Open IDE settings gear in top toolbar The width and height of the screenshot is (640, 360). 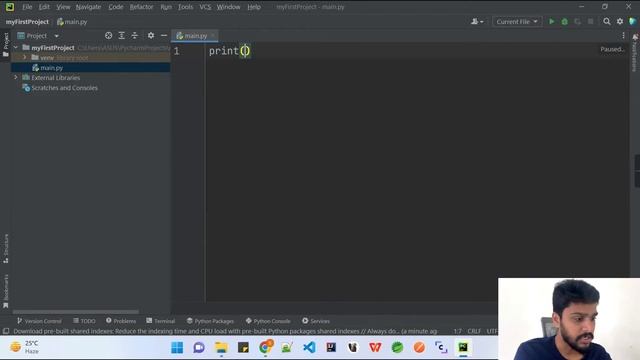pyautogui.click(x=620, y=22)
